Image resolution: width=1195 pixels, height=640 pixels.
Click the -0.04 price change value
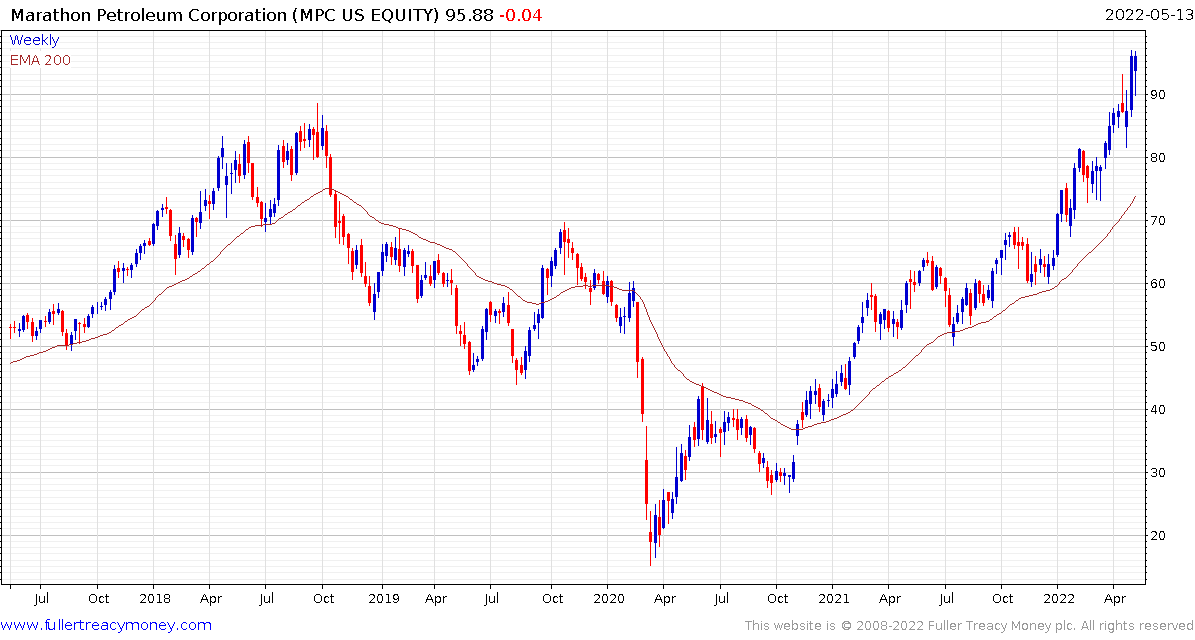pos(520,14)
